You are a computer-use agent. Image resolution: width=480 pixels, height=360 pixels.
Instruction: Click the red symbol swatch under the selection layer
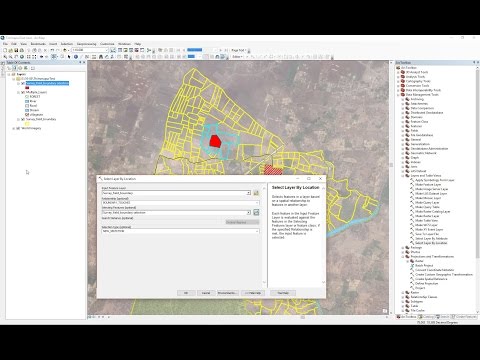tap(27, 88)
